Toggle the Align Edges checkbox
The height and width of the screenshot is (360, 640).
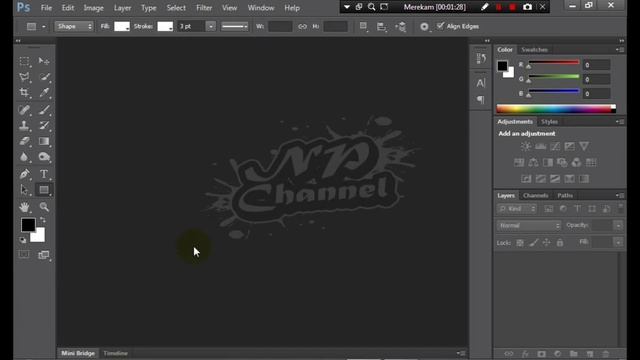[440, 26]
